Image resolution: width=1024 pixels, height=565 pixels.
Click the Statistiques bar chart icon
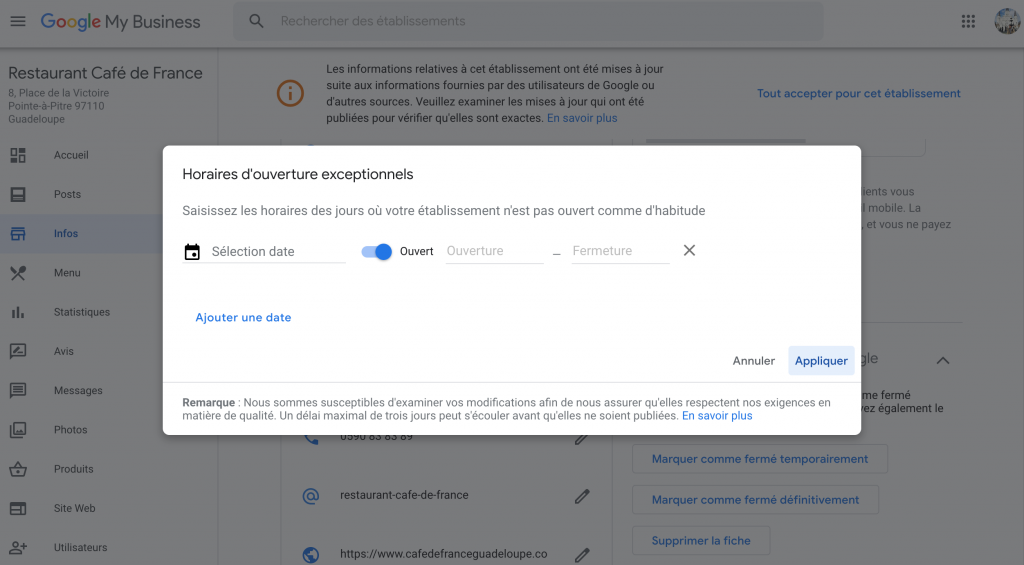[18, 312]
